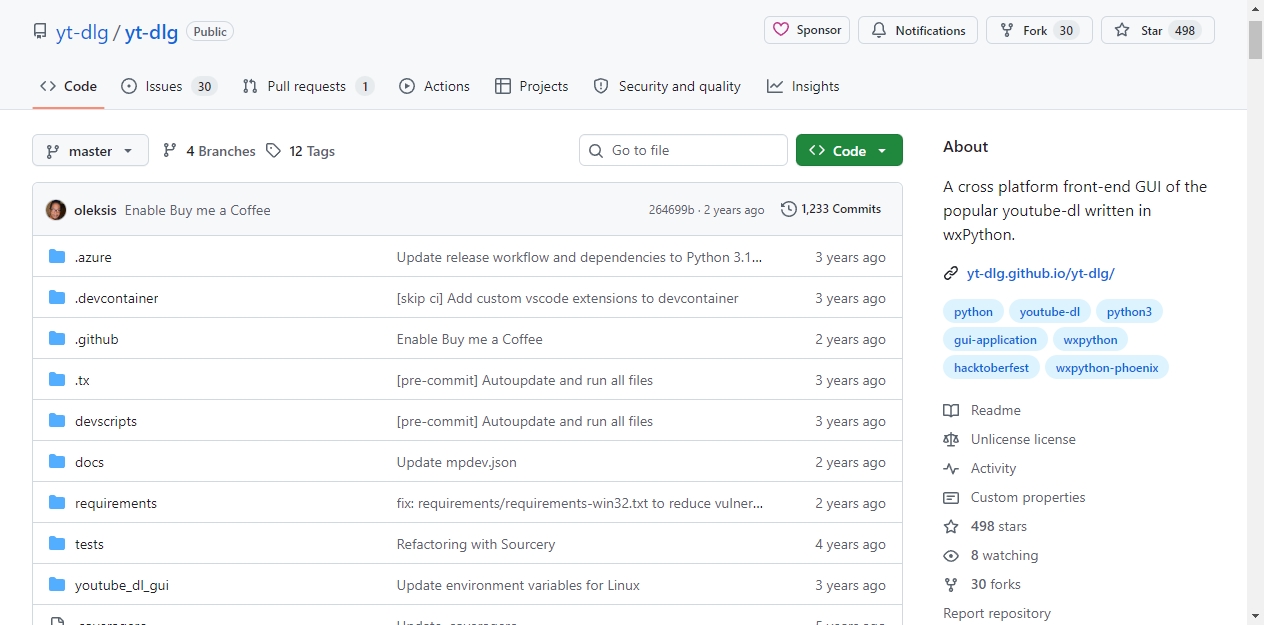Click the docs folder icon
The image size is (1264, 625).
(57, 462)
